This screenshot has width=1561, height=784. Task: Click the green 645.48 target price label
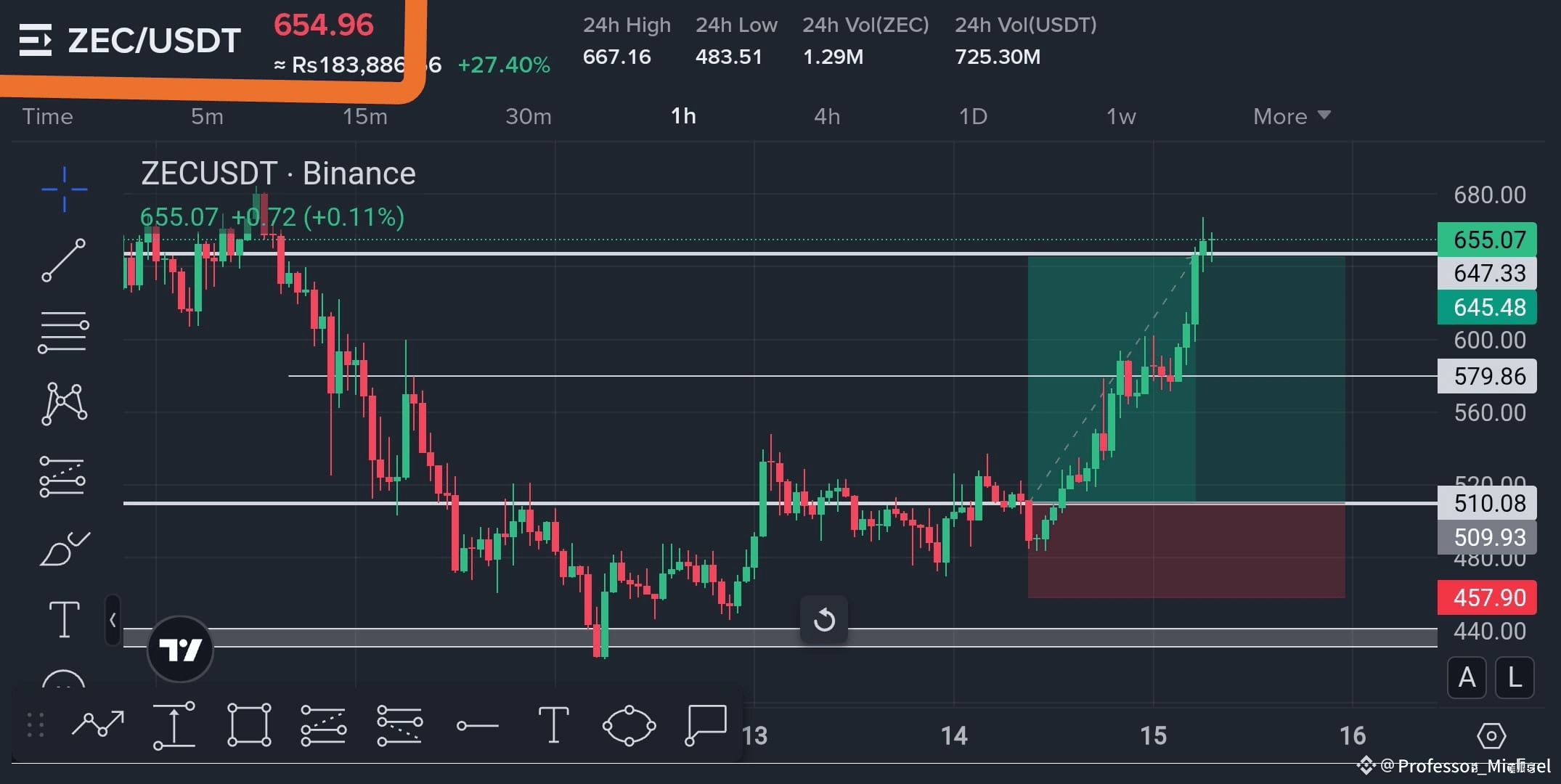1487,307
